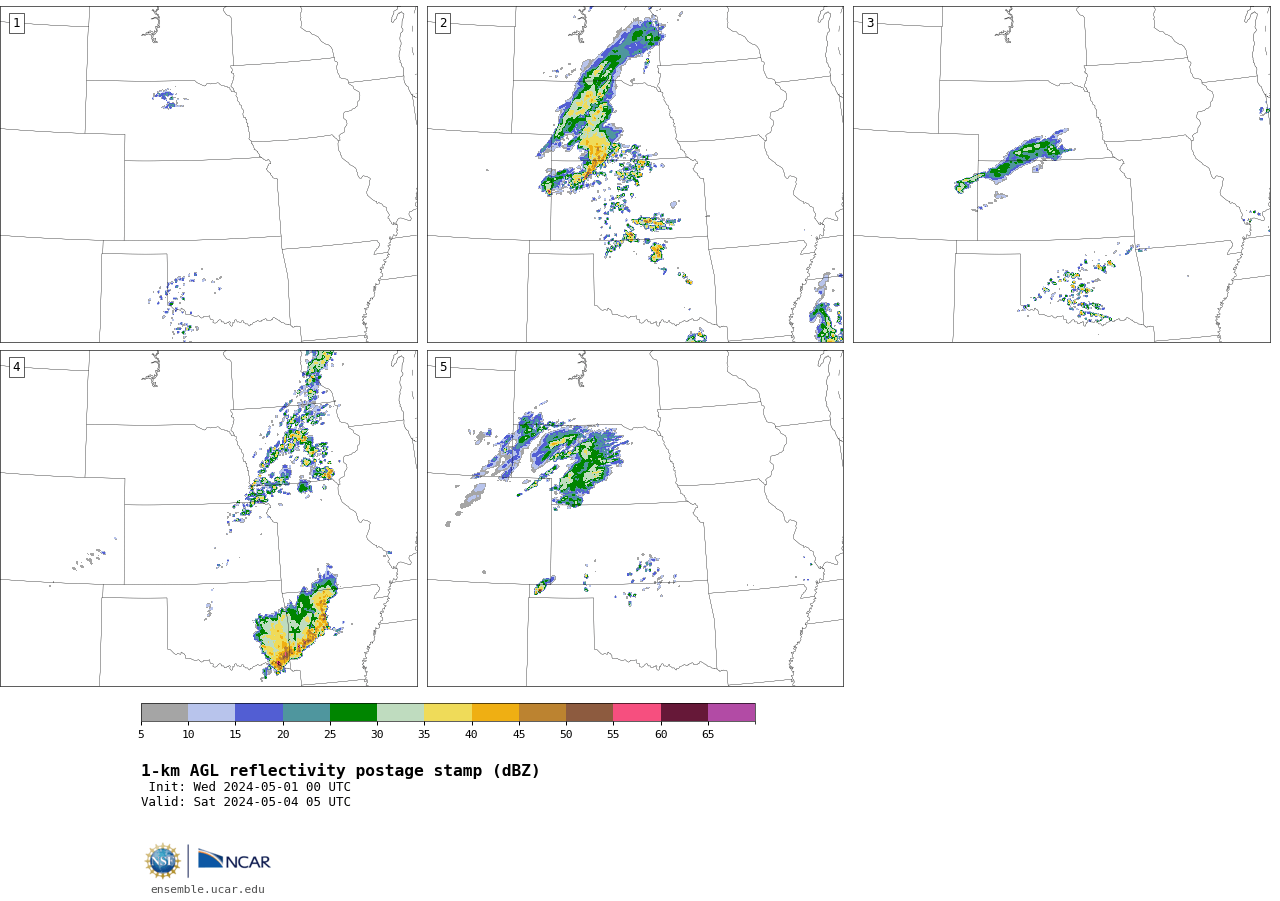The image size is (1280, 901).
Task: Open ensemble member 2 reflectivity map
Action: (x=635, y=175)
